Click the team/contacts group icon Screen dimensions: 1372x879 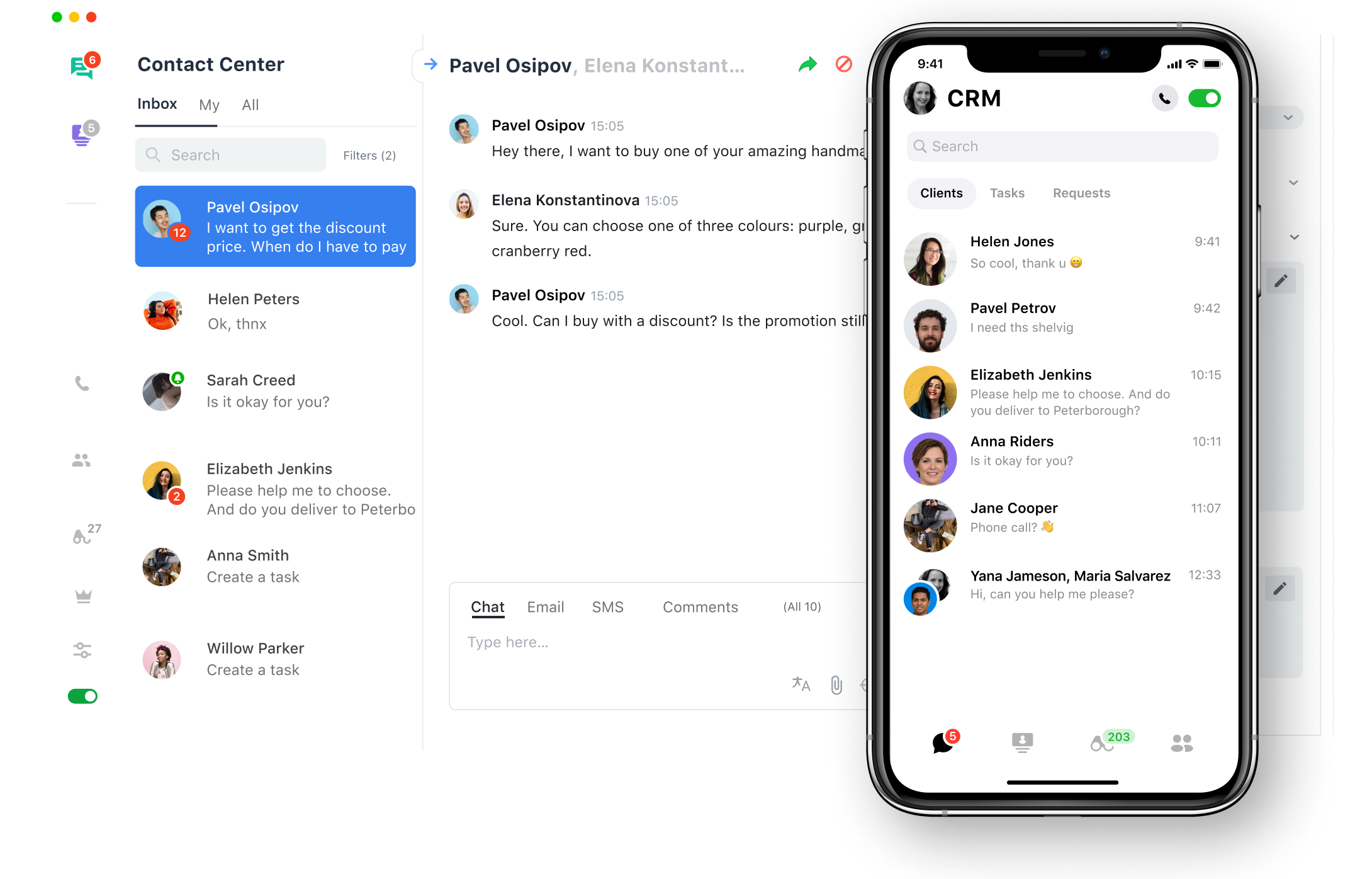point(83,460)
